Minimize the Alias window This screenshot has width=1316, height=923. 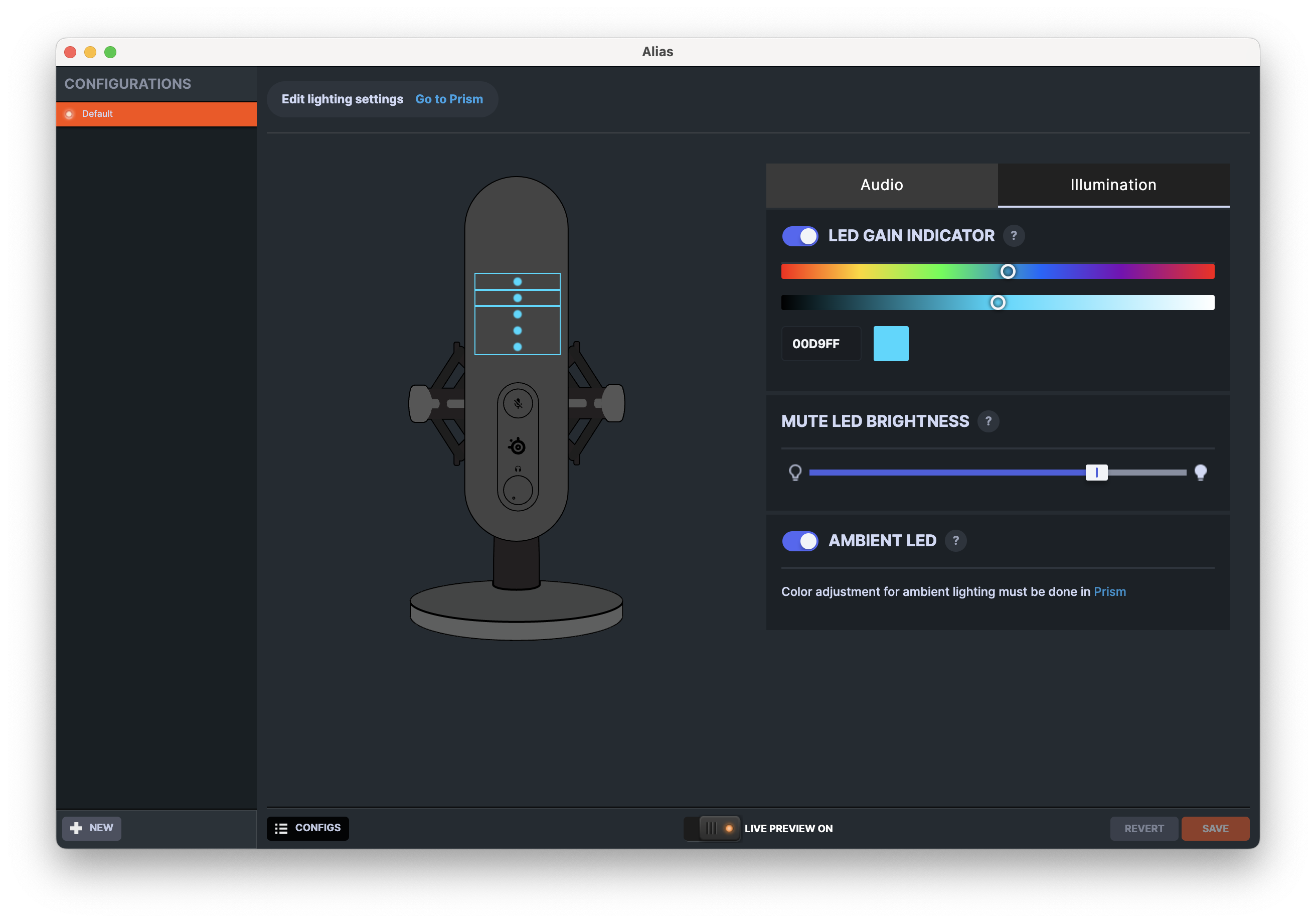[x=91, y=52]
